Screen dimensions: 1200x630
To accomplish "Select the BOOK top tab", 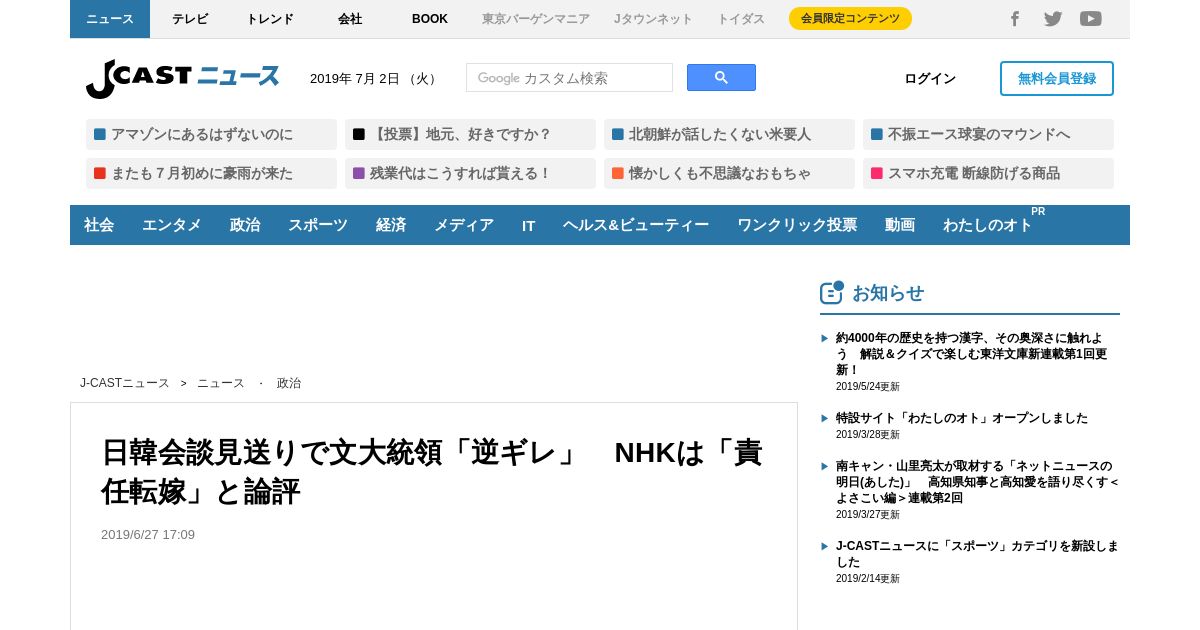I will point(430,19).
